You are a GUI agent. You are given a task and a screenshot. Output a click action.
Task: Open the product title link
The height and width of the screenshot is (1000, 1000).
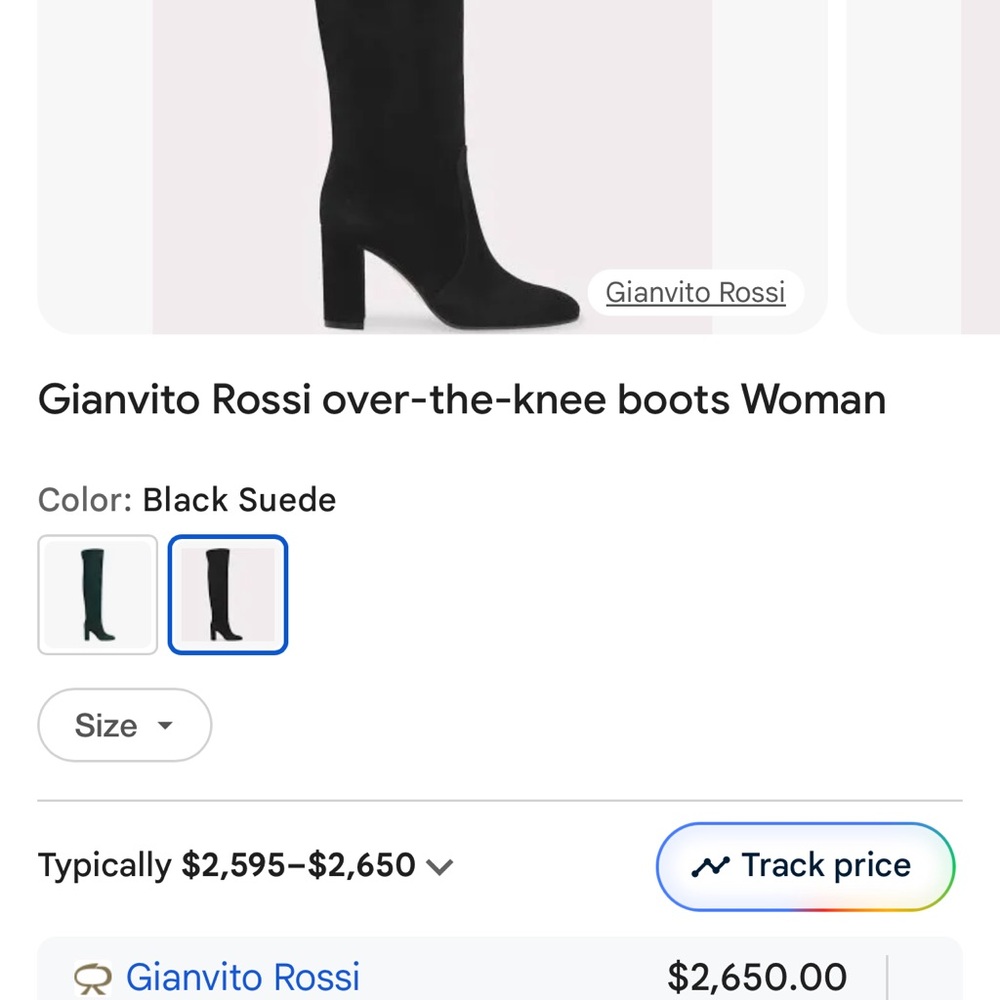461,399
